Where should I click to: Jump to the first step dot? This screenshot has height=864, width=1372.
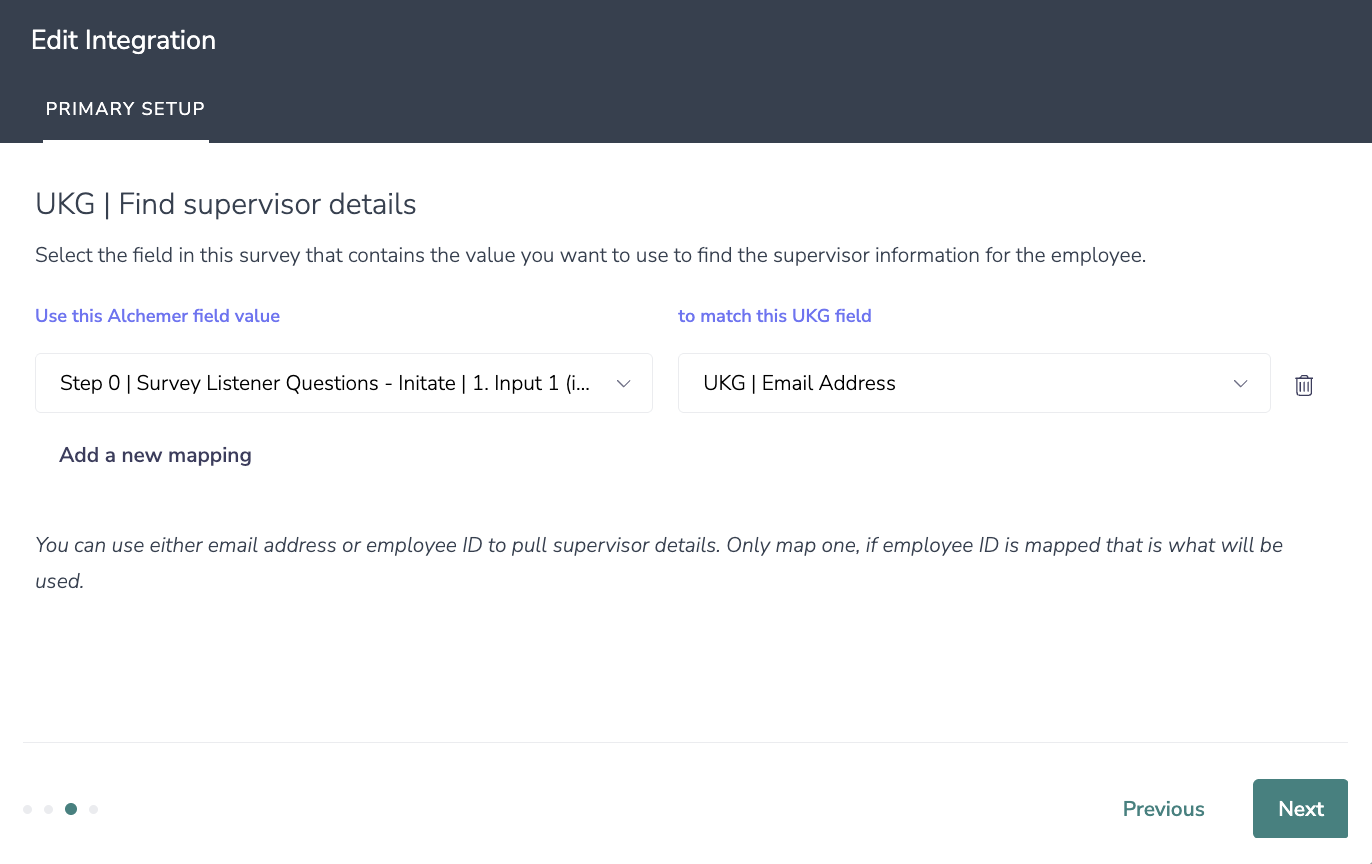[28, 809]
